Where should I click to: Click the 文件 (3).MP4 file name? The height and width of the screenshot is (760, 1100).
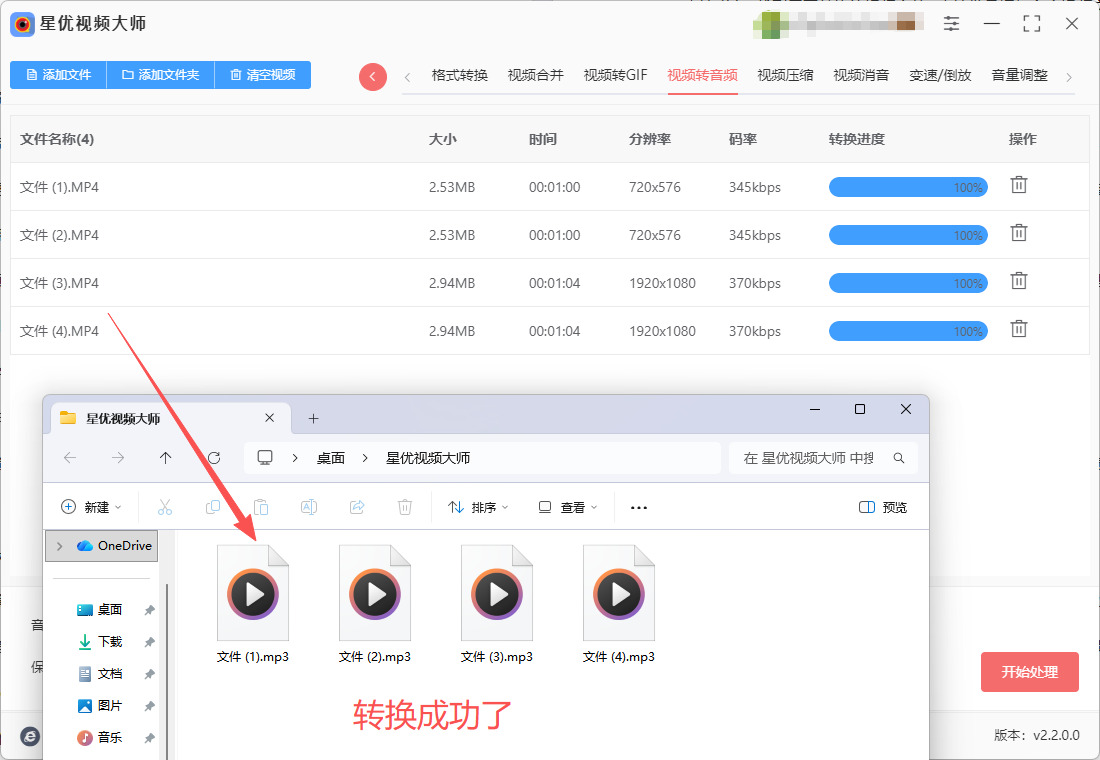[60, 284]
